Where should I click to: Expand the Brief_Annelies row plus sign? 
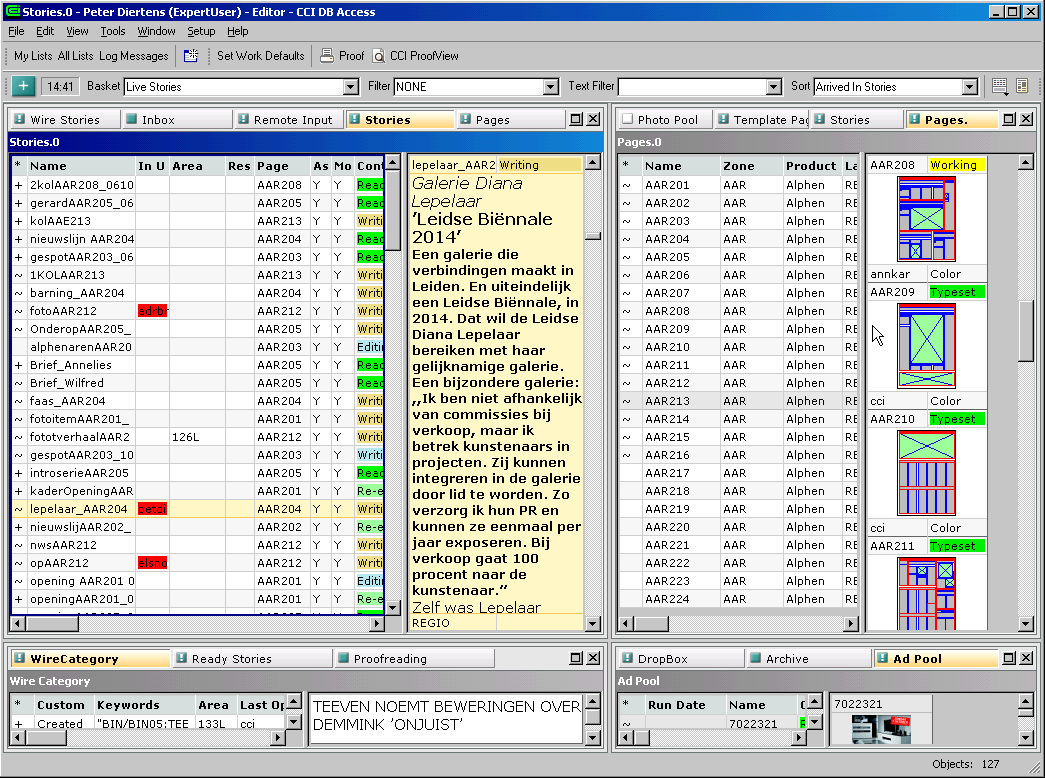pos(18,365)
